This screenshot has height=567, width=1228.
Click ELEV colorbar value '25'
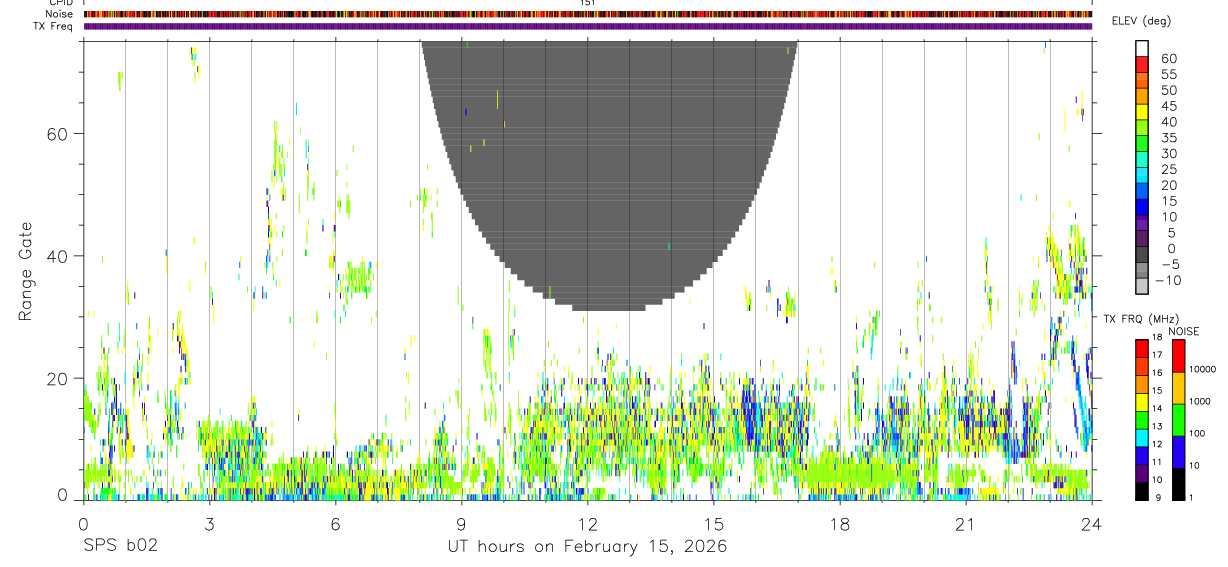[1168, 170]
